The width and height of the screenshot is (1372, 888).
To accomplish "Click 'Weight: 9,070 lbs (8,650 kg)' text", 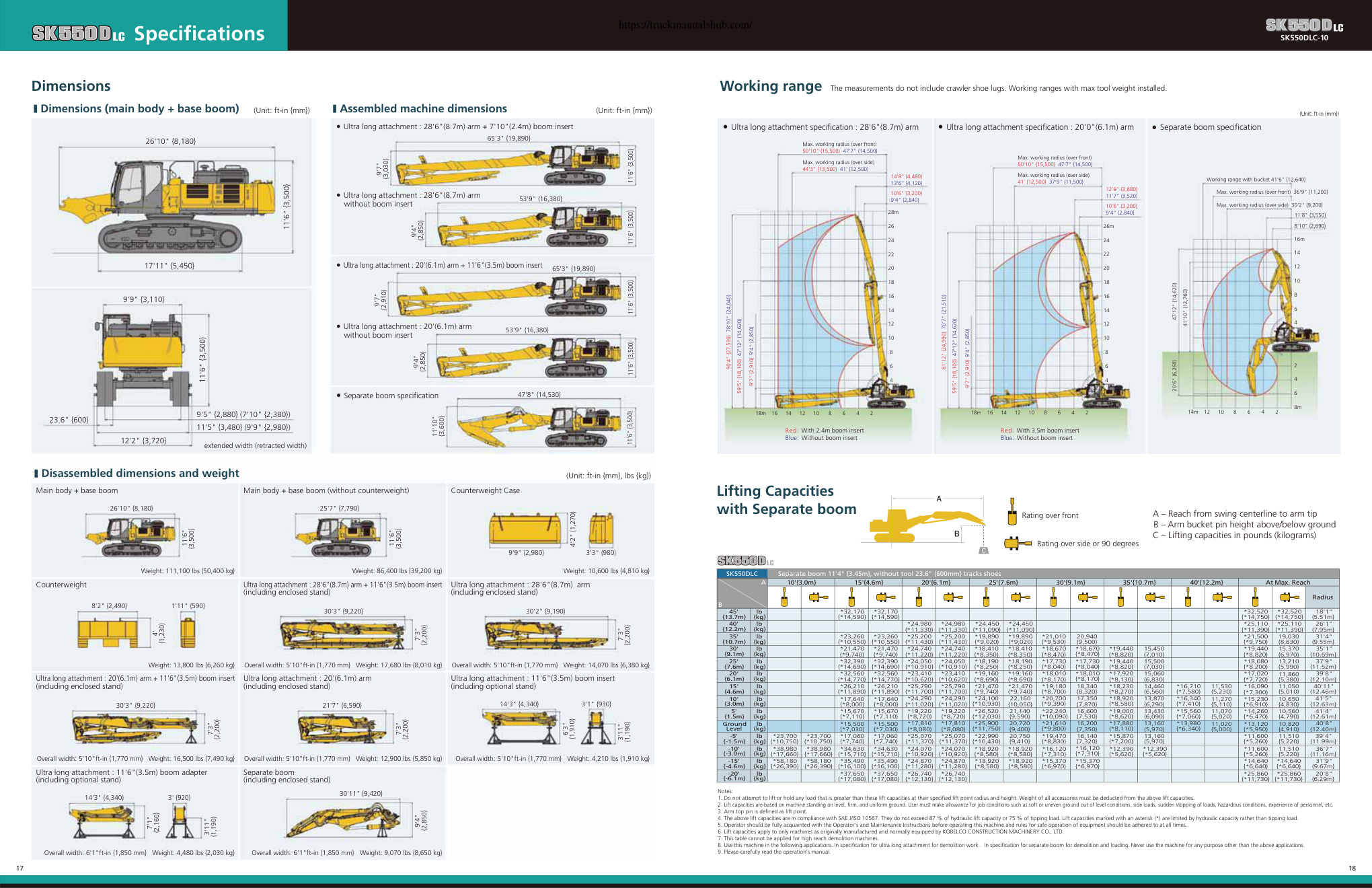I will click(x=401, y=853).
